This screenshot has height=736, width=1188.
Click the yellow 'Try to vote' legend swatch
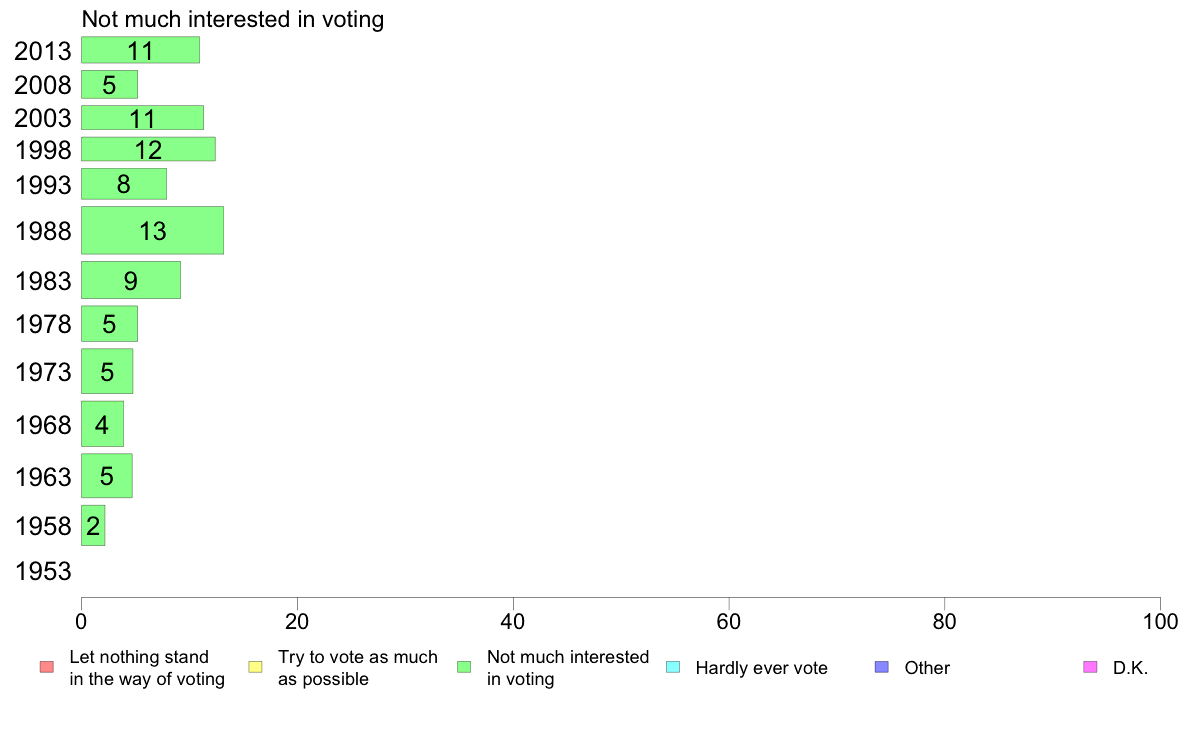(x=255, y=667)
